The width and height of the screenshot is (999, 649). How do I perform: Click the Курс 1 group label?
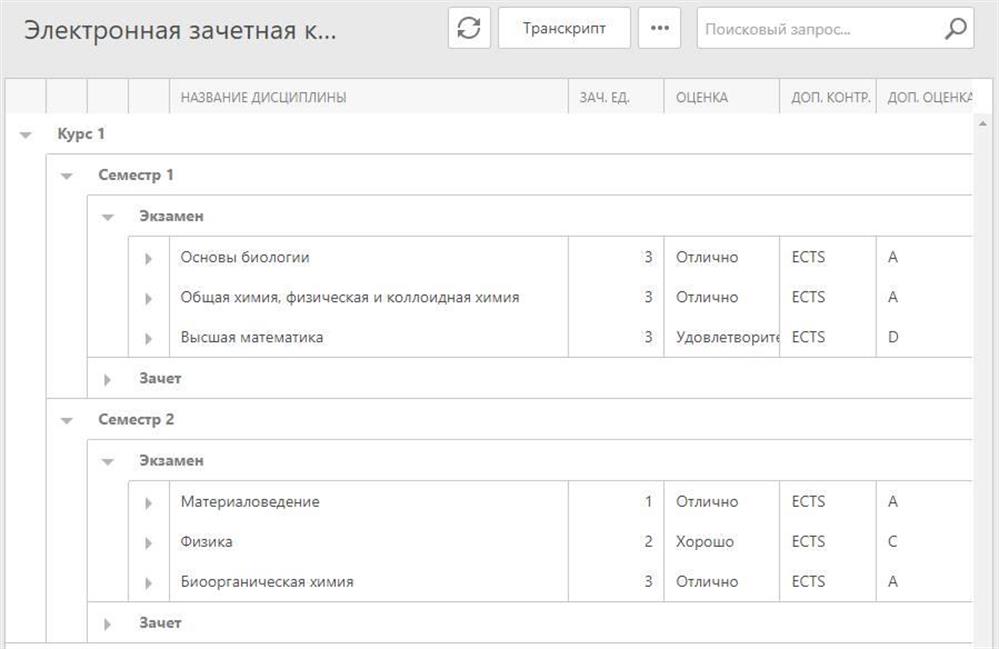pos(81,134)
